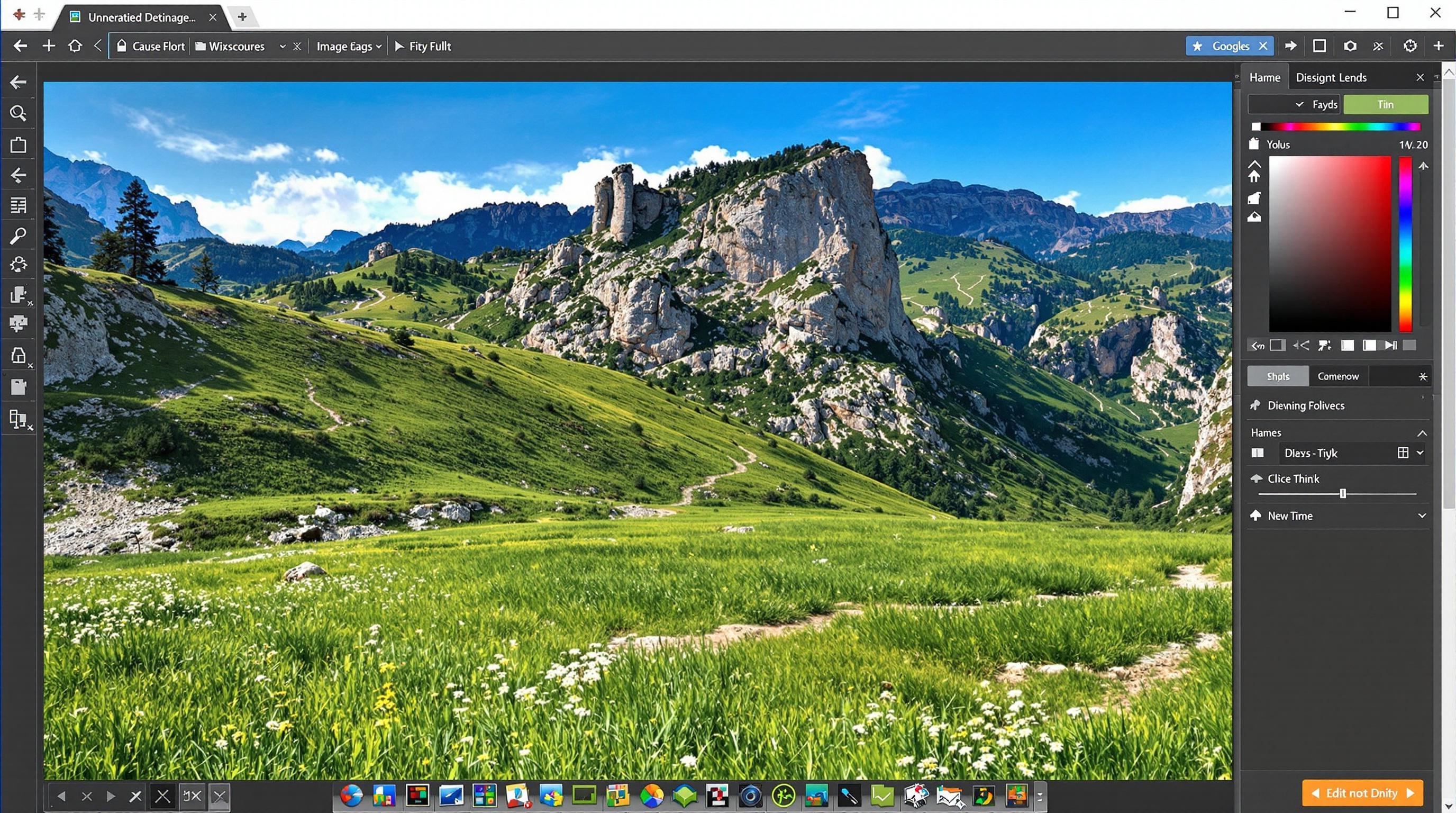Click the orange Edit not Dnity button
This screenshot has width=1456, height=813.
click(x=1362, y=793)
